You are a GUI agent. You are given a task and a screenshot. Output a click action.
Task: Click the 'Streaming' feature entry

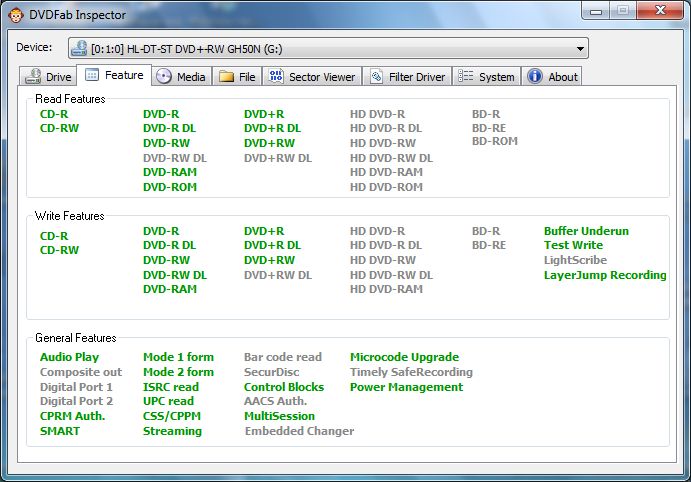[172, 431]
